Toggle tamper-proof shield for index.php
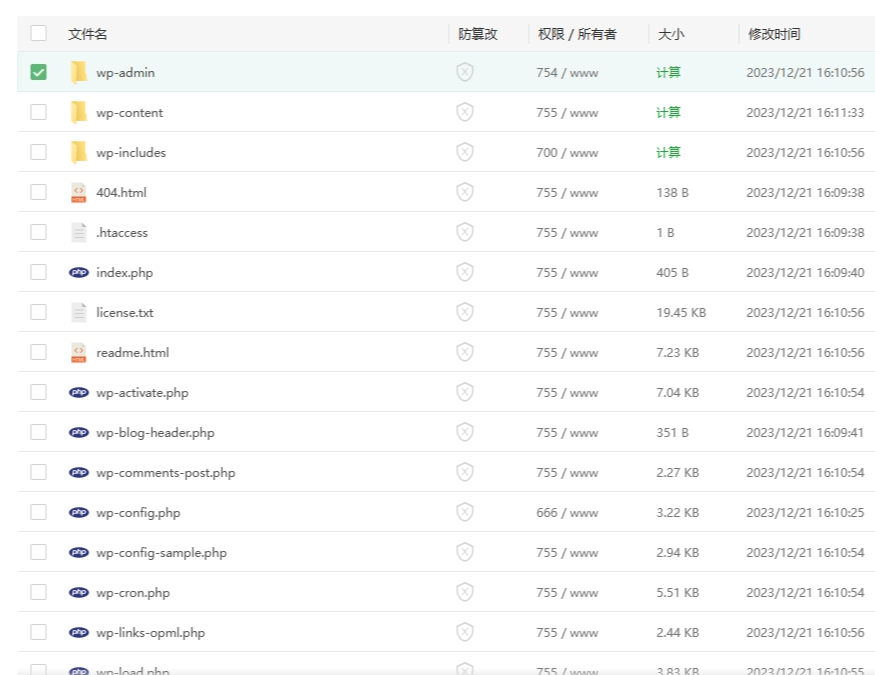Image resolution: width=875 pixels, height=675 pixels. tap(465, 272)
